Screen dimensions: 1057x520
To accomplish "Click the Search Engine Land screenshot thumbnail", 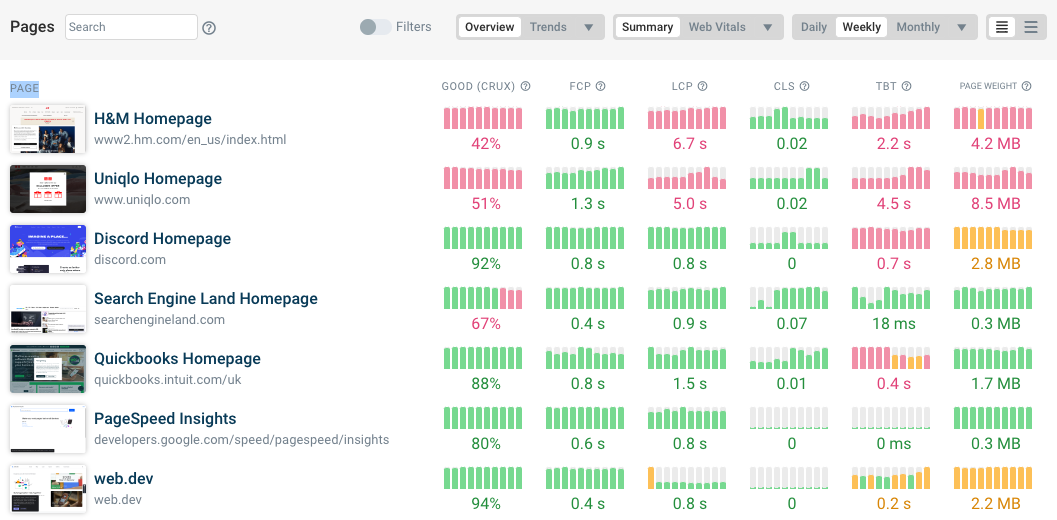I will 48,309.
